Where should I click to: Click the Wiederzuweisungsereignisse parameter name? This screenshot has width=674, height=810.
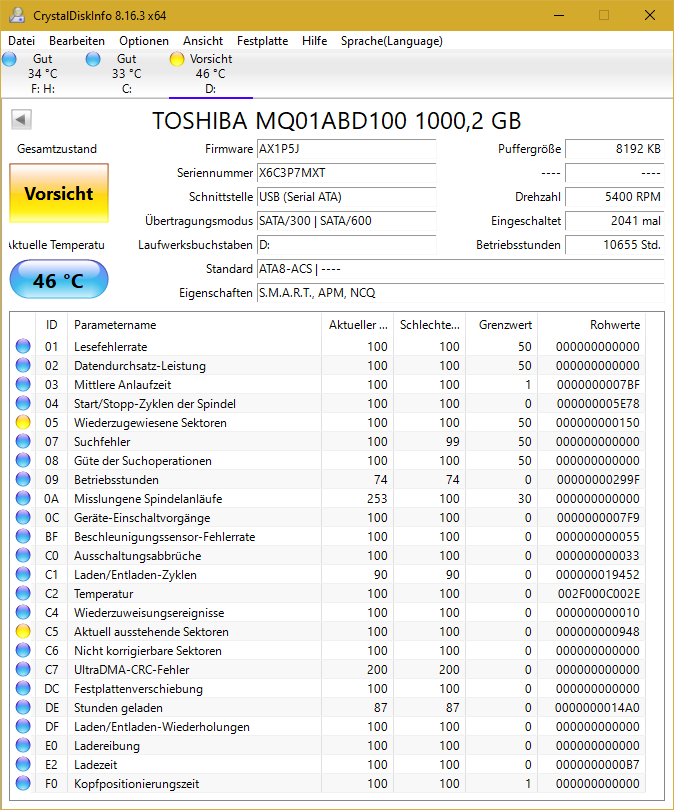[x=149, y=613]
